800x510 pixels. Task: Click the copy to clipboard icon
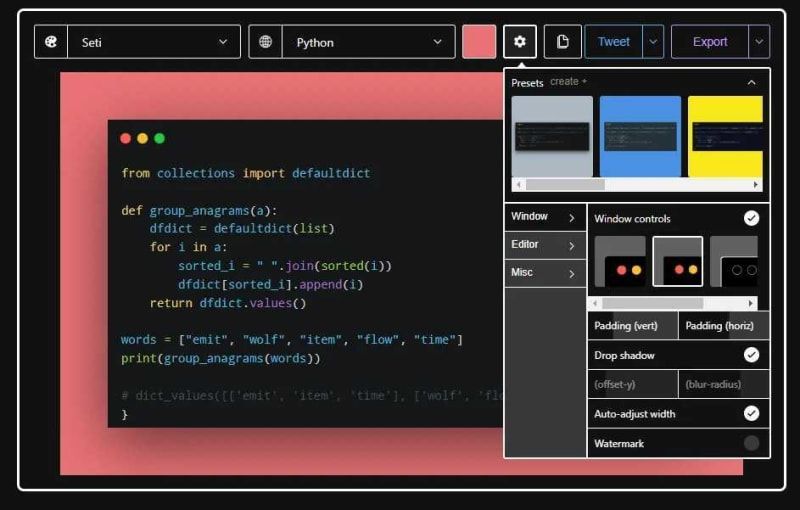pyautogui.click(x=562, y=41)
